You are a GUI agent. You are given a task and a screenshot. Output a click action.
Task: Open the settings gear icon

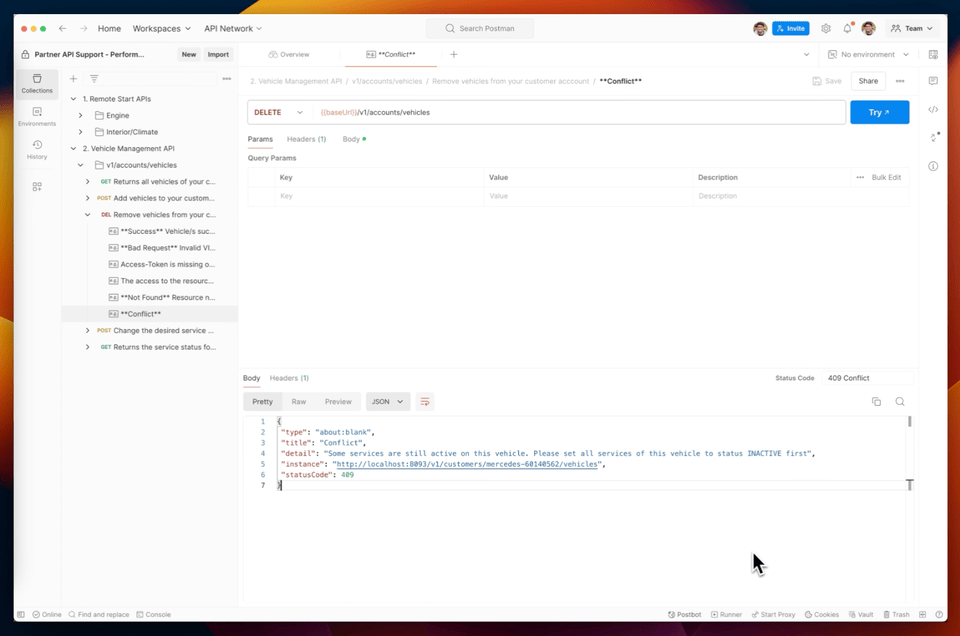click(x=826, y=28)
